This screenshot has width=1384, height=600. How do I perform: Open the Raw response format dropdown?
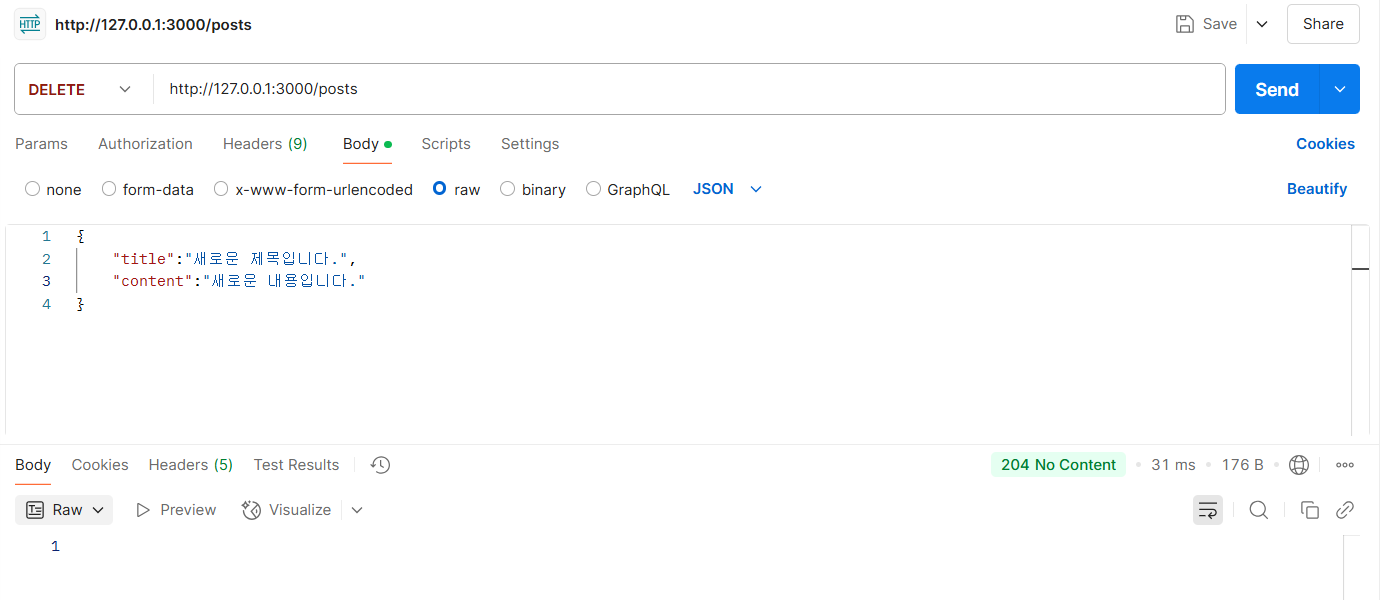tap(64, 510)
